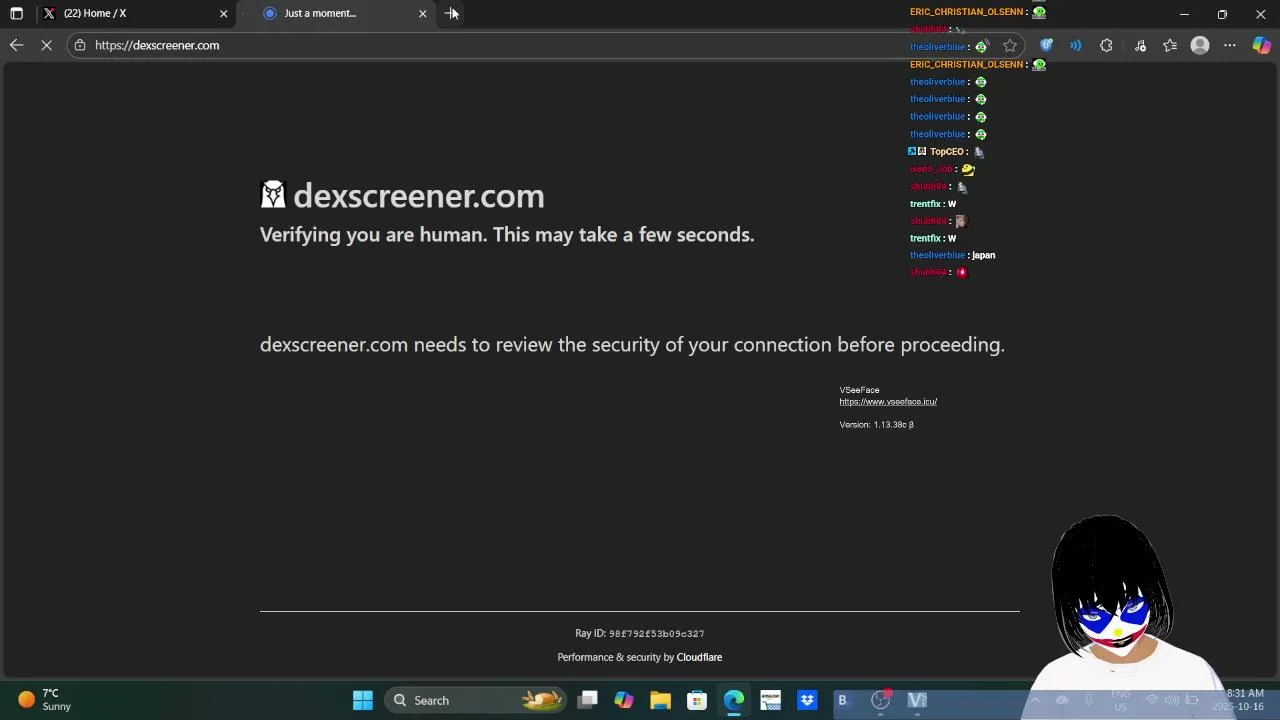1280x720 pixels.
Task: Close the Home / X tab
Action: (223, 13)
